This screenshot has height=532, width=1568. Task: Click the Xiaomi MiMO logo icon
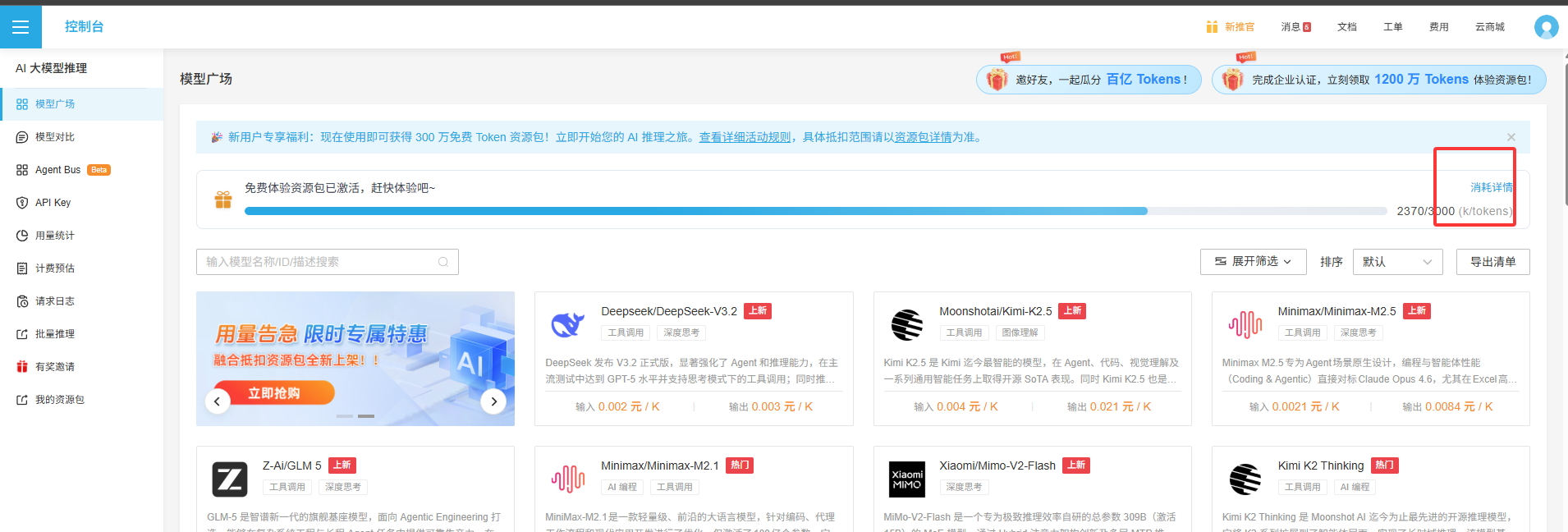[x=907, y=479]
